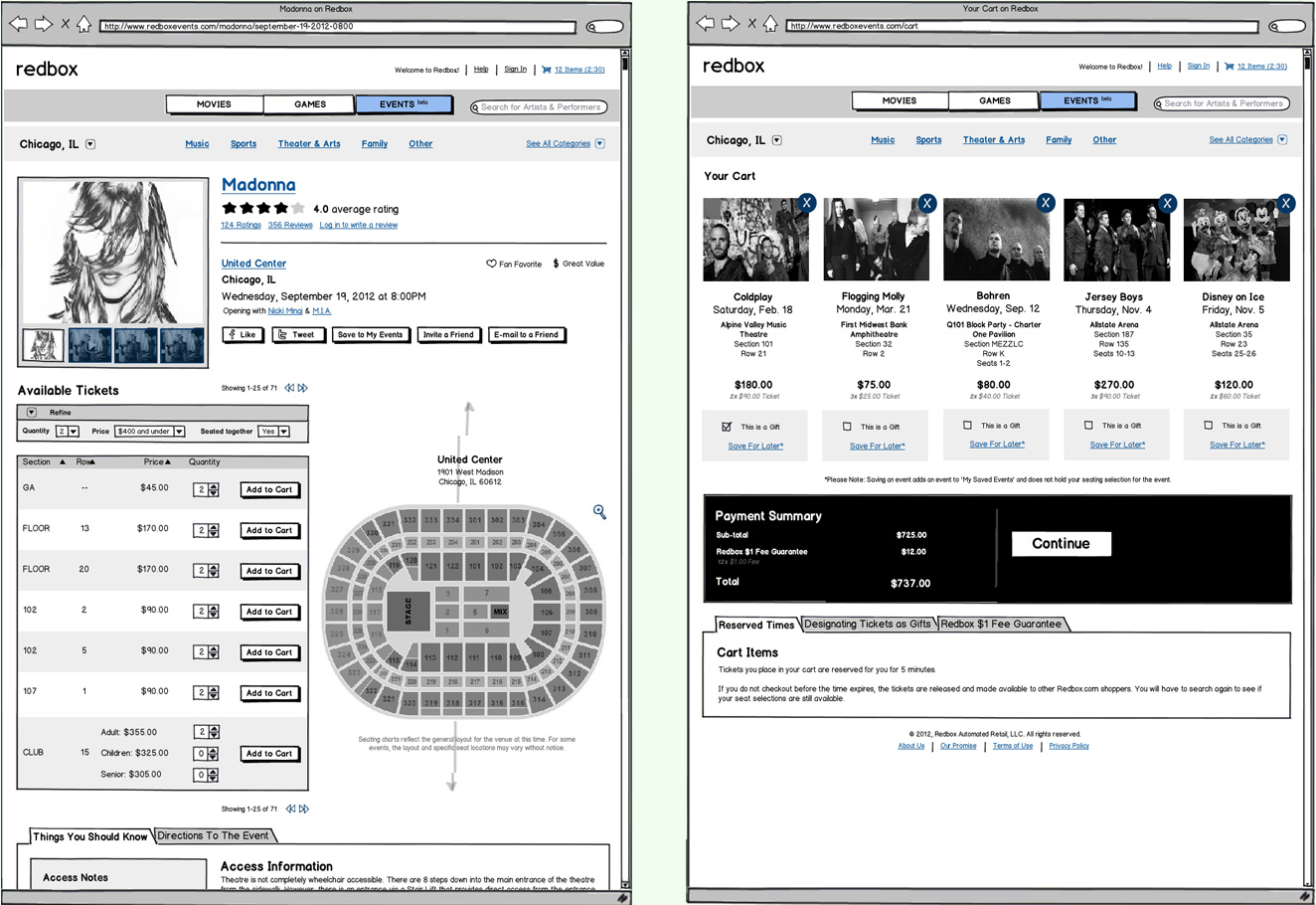Click the Like button
Viewport: 1316px width, 905px height.
[x=242, y=335]
